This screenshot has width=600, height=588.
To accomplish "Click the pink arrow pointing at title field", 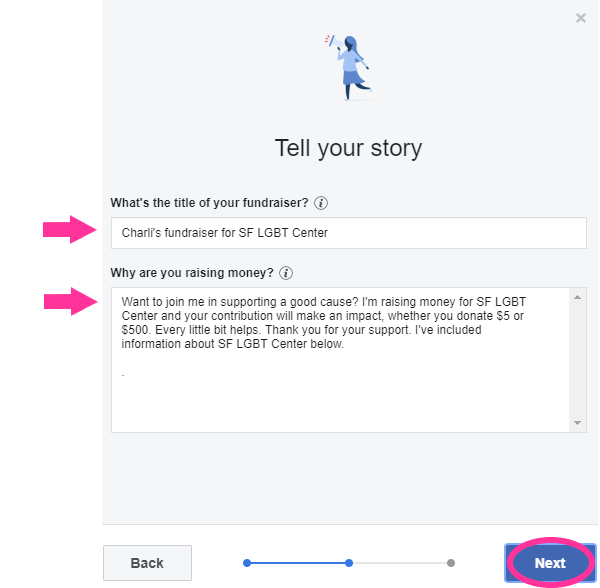I will click(69, 230).
